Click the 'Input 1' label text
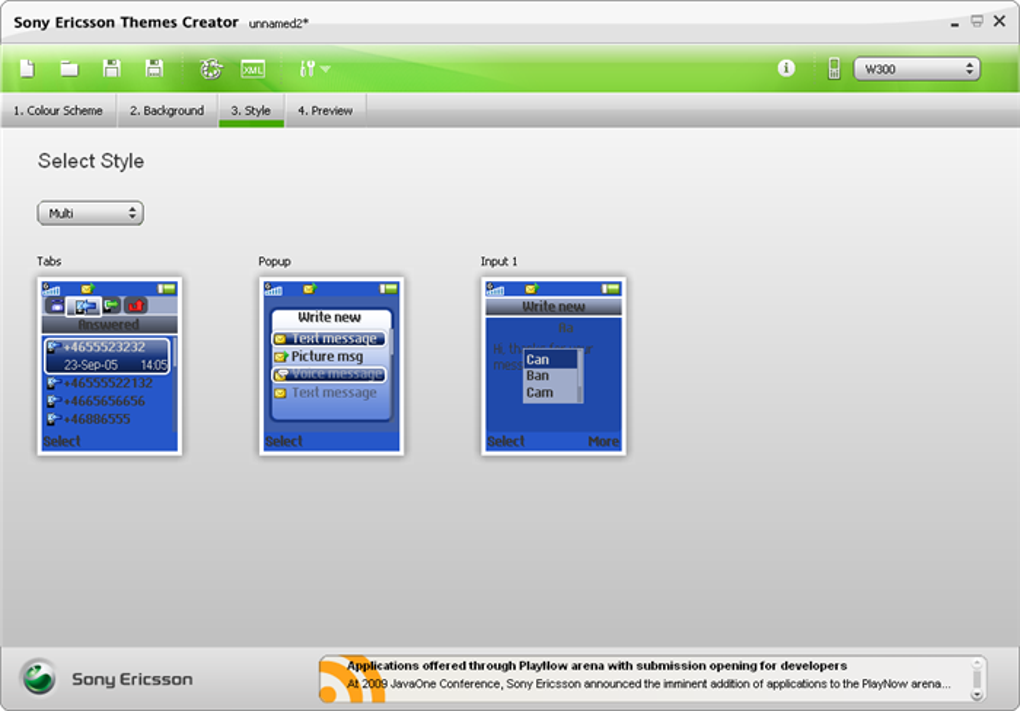Image resolution: width=1020 pixels, height=711 pixels. 499,262
